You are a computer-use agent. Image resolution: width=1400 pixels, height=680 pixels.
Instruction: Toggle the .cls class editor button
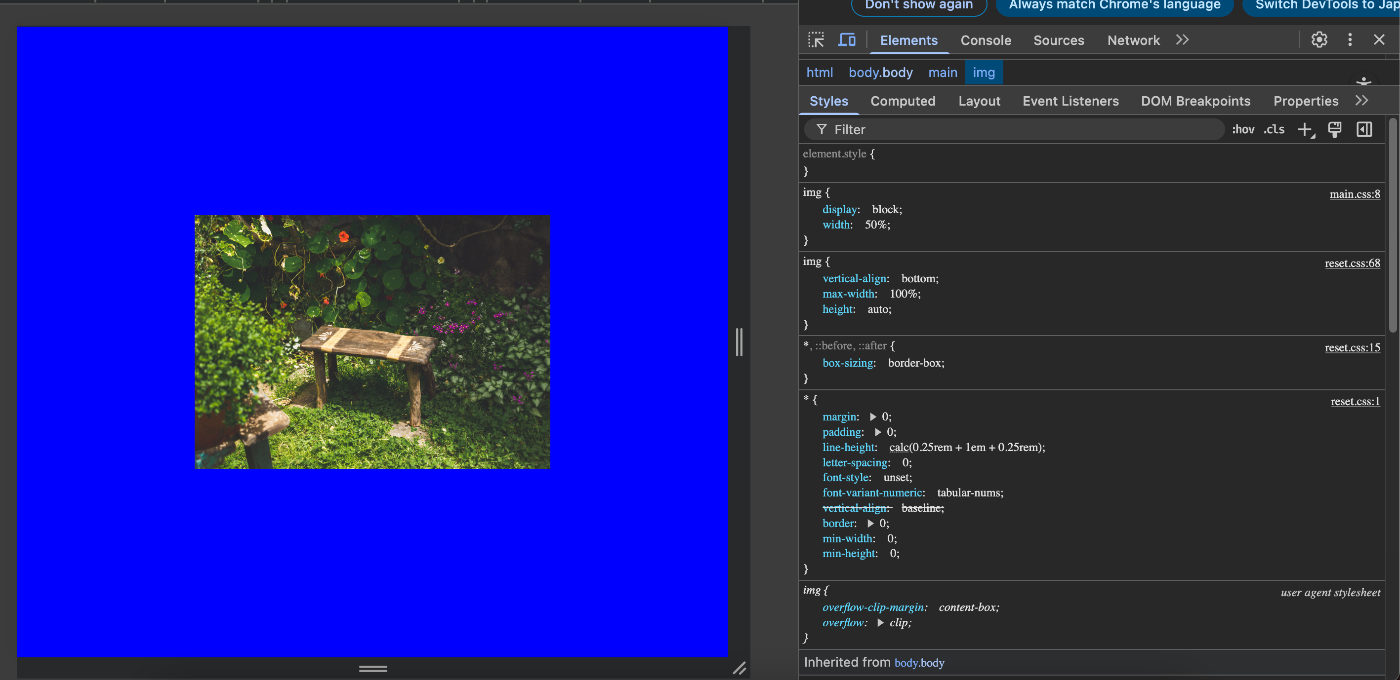tap(1274, 129)
